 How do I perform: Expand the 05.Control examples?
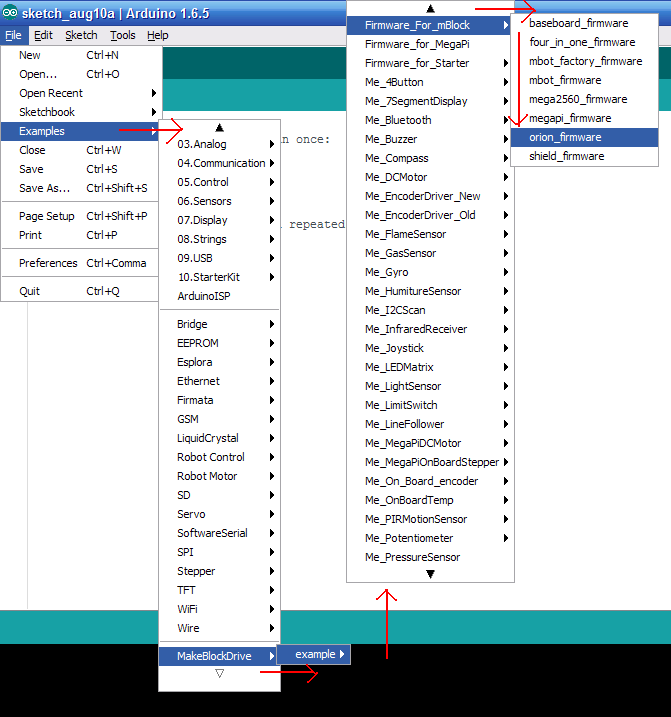[220, 182]
